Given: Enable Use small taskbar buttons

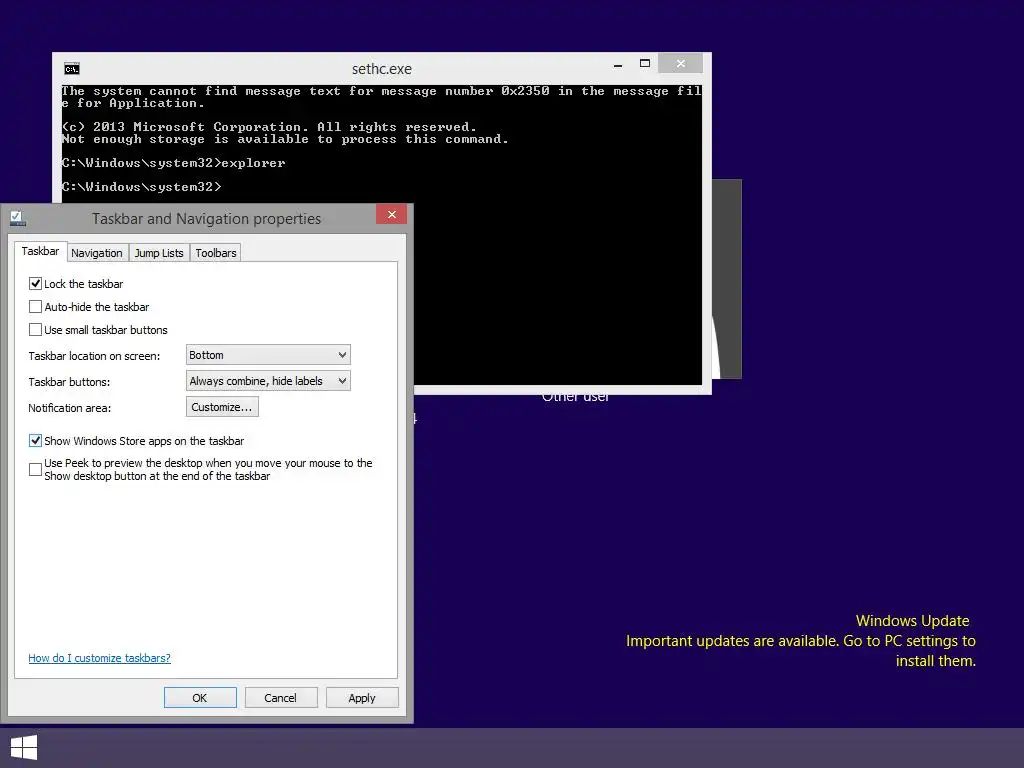Looking at the screenshot, I should pos(35,330).
